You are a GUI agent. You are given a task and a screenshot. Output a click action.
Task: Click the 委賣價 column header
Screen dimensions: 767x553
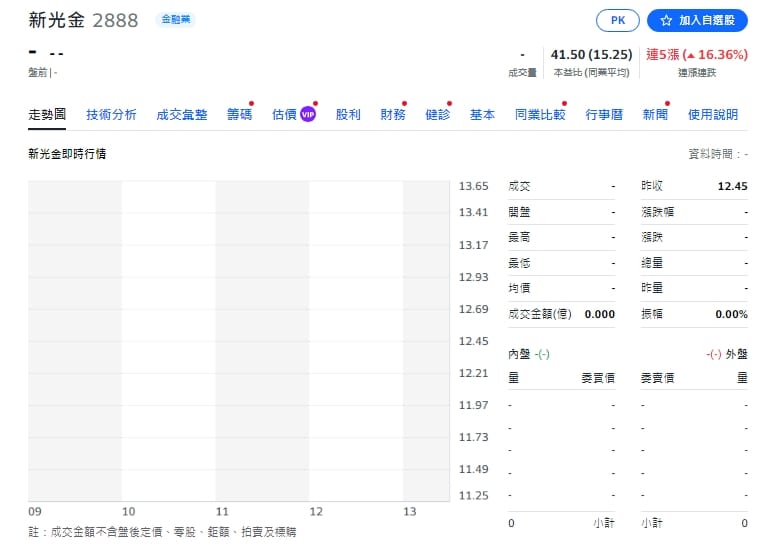pyautogui.click(x=657, y=377)
